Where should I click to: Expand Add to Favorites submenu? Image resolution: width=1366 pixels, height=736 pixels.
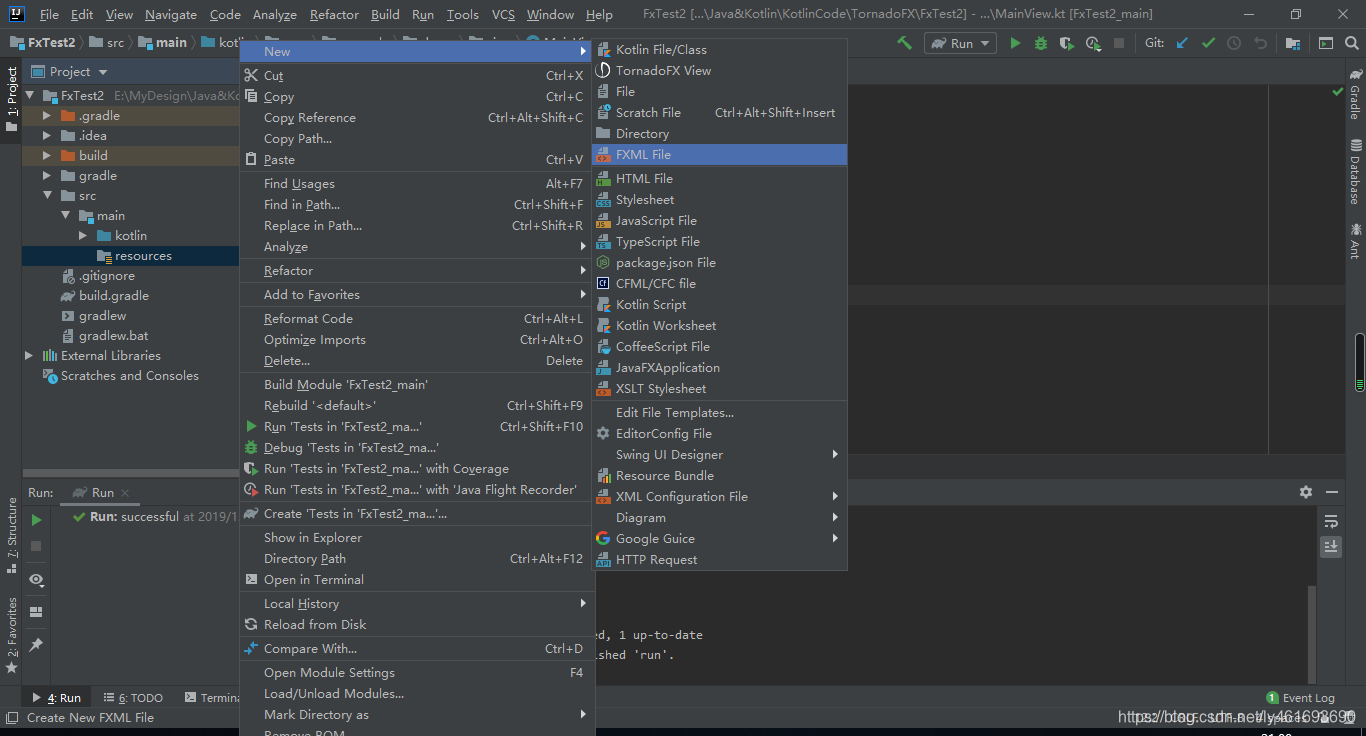(x=416, y=294)
